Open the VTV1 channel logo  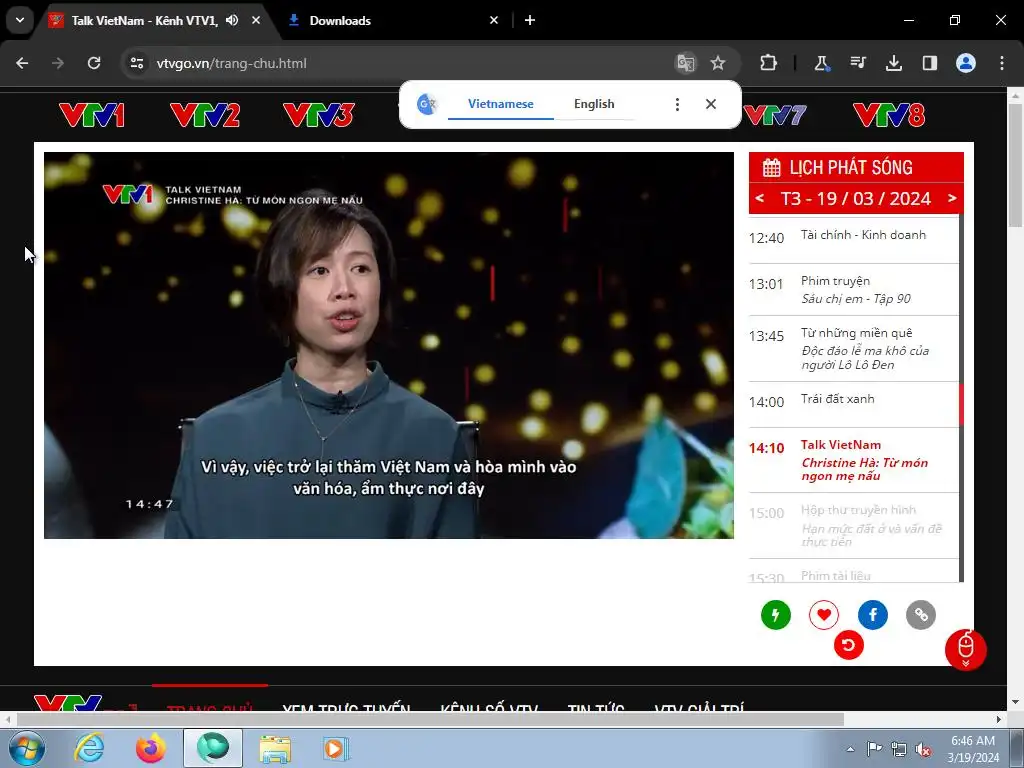click(91, 115)
